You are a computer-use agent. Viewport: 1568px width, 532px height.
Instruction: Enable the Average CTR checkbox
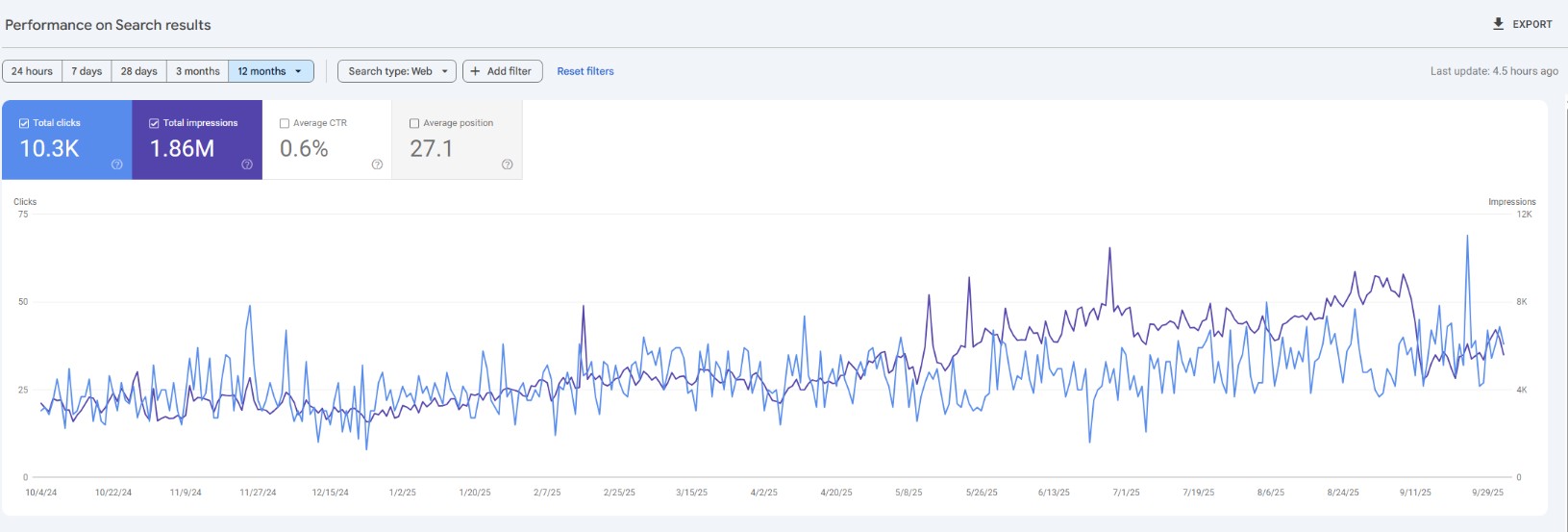click(x=285, y=123)
